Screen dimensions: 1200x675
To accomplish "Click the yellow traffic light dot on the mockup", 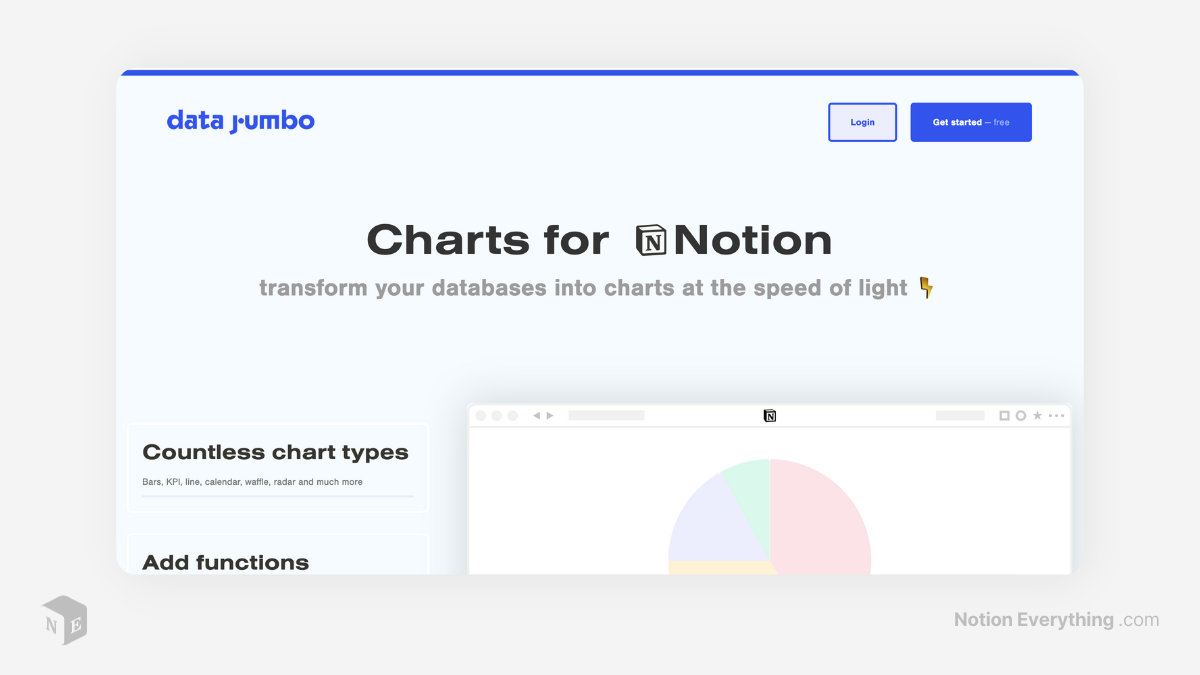I will pos(496,415).
